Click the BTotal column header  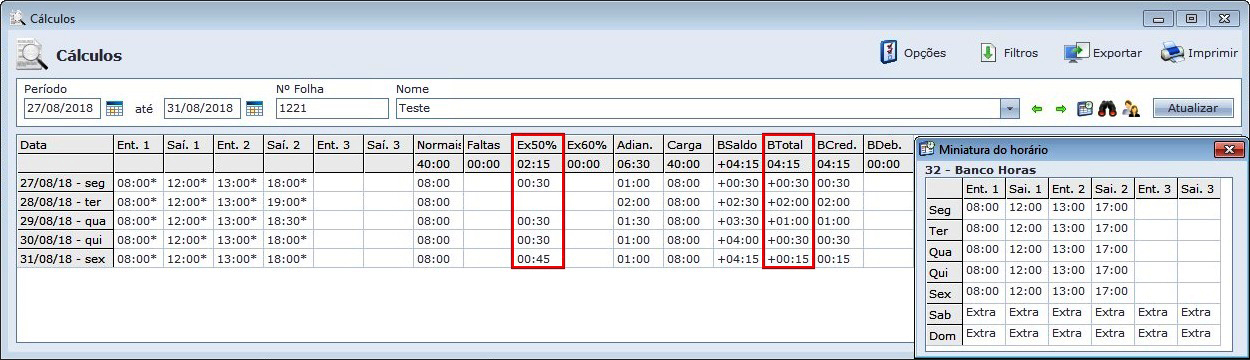coord(788,145)
